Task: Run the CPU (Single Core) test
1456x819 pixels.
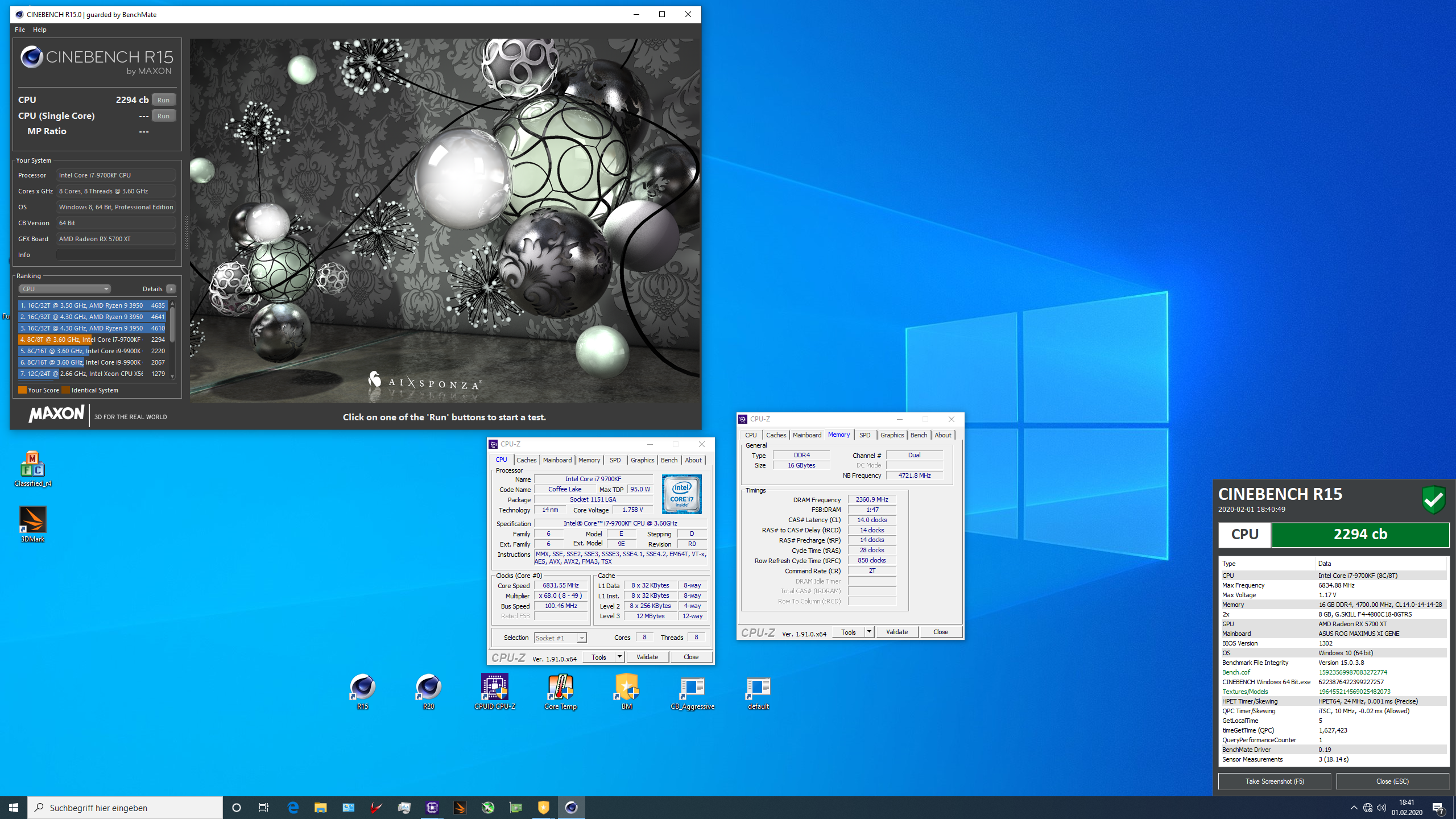Action: tap(163, 116)
